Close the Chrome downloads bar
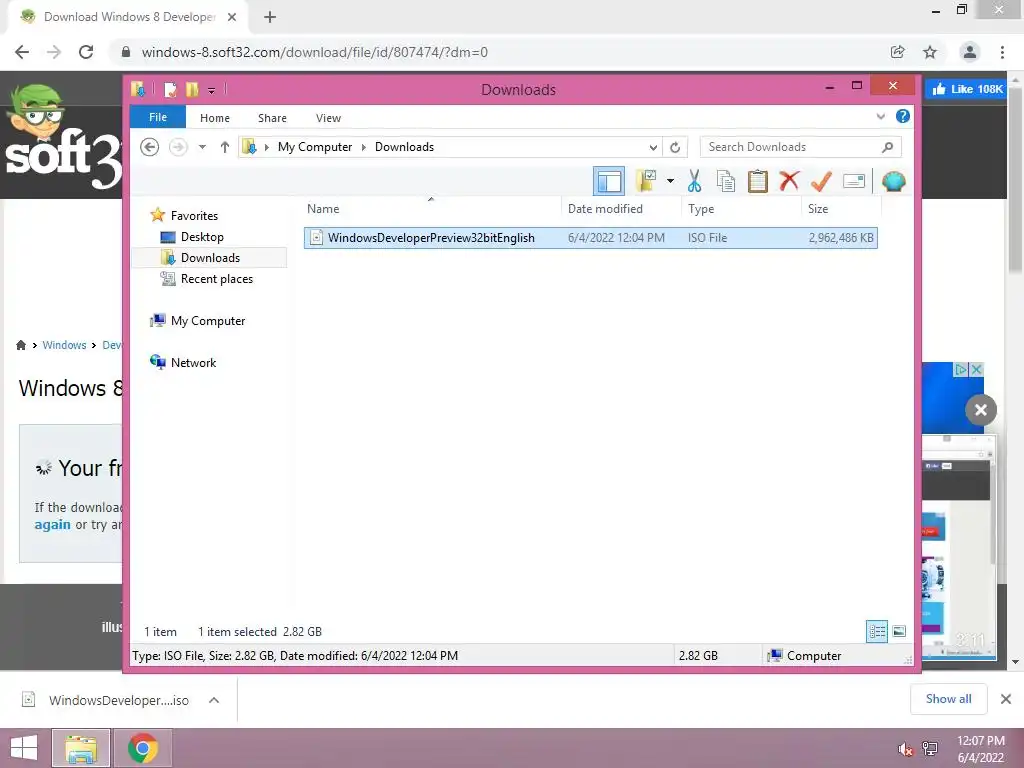The height and width of the screenshot is (768, 1024). [x=1006, y=699]
